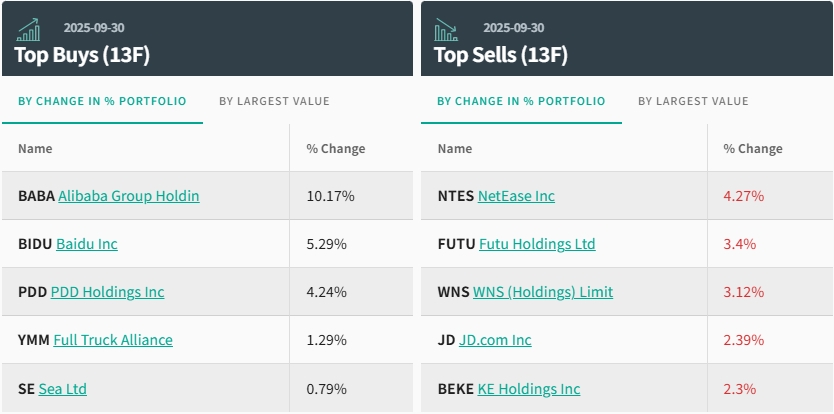Click the Top Buys '% Change' column header
This screenshot has height=414, width=834.
[x=336, y=149]
